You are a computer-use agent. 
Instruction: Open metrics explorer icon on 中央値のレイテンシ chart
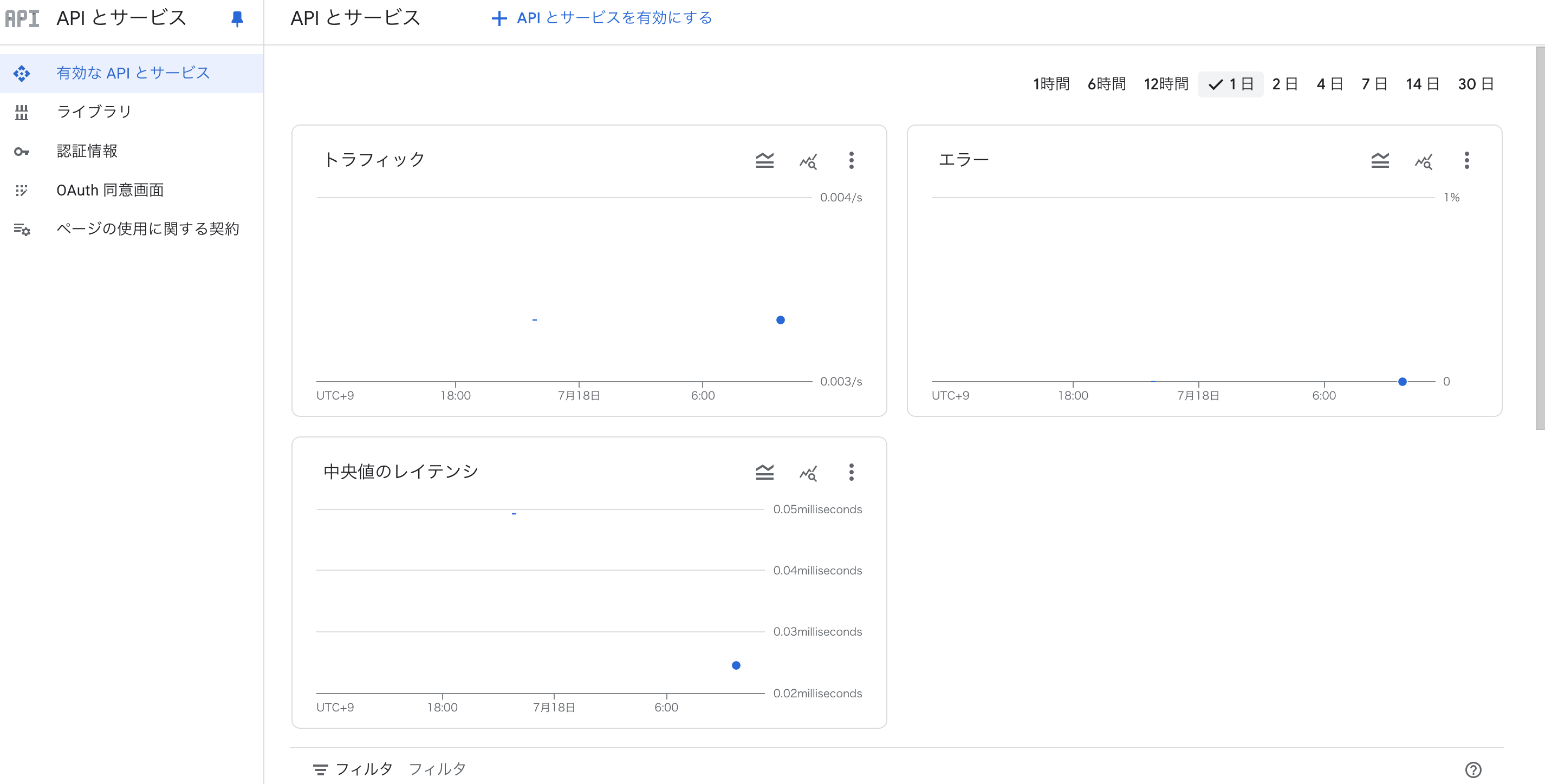click(x=808, y=473)
